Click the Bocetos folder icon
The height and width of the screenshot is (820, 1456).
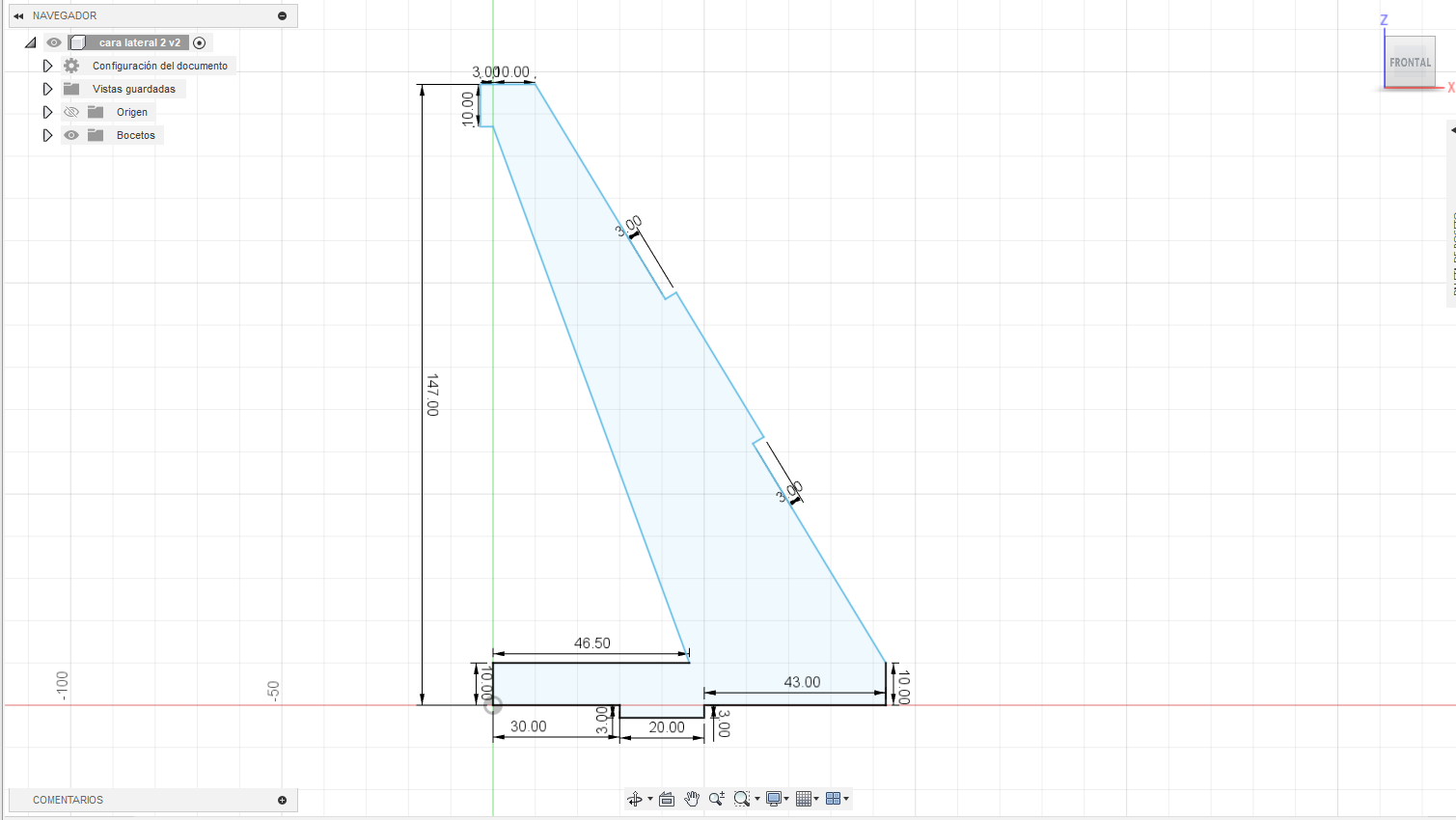click(x=96, y=135)
